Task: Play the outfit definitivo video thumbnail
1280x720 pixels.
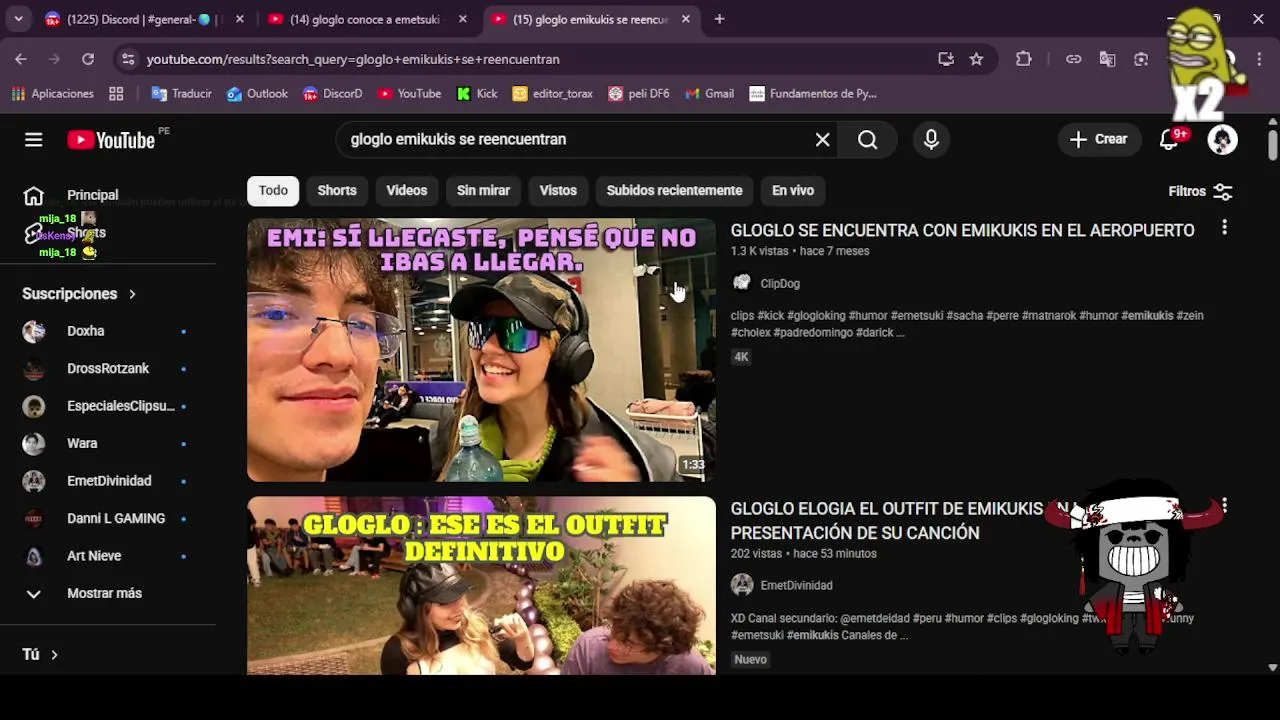Action: pyautogui.click(x=481, y=586)
